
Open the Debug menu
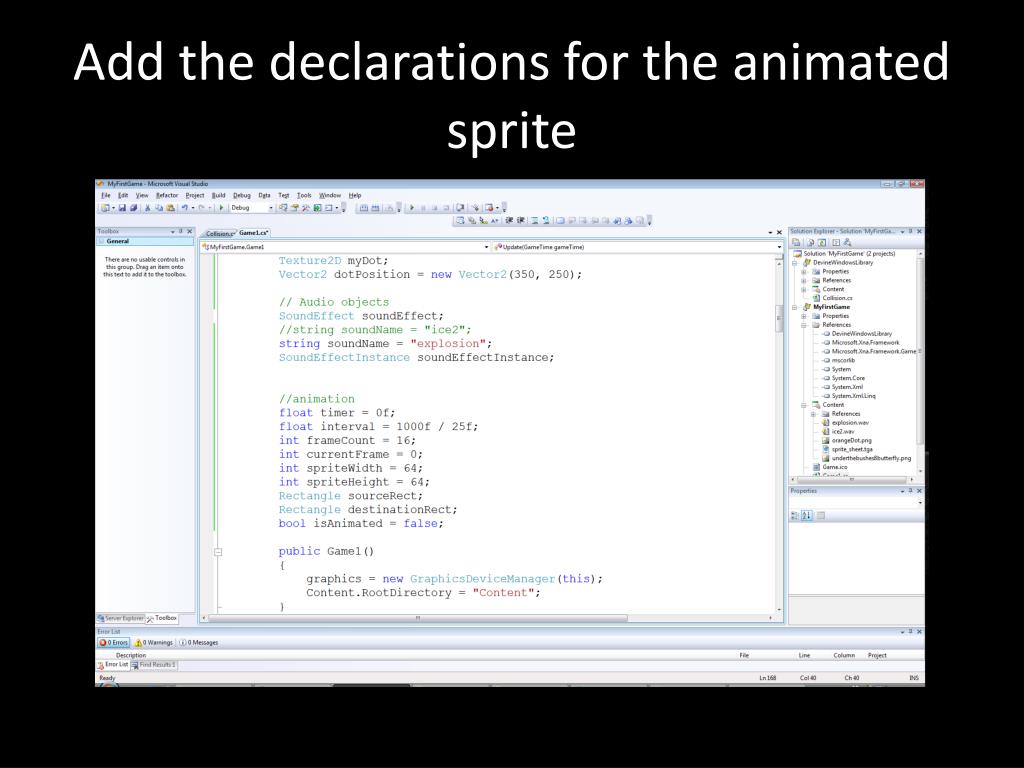pos(242,195)
